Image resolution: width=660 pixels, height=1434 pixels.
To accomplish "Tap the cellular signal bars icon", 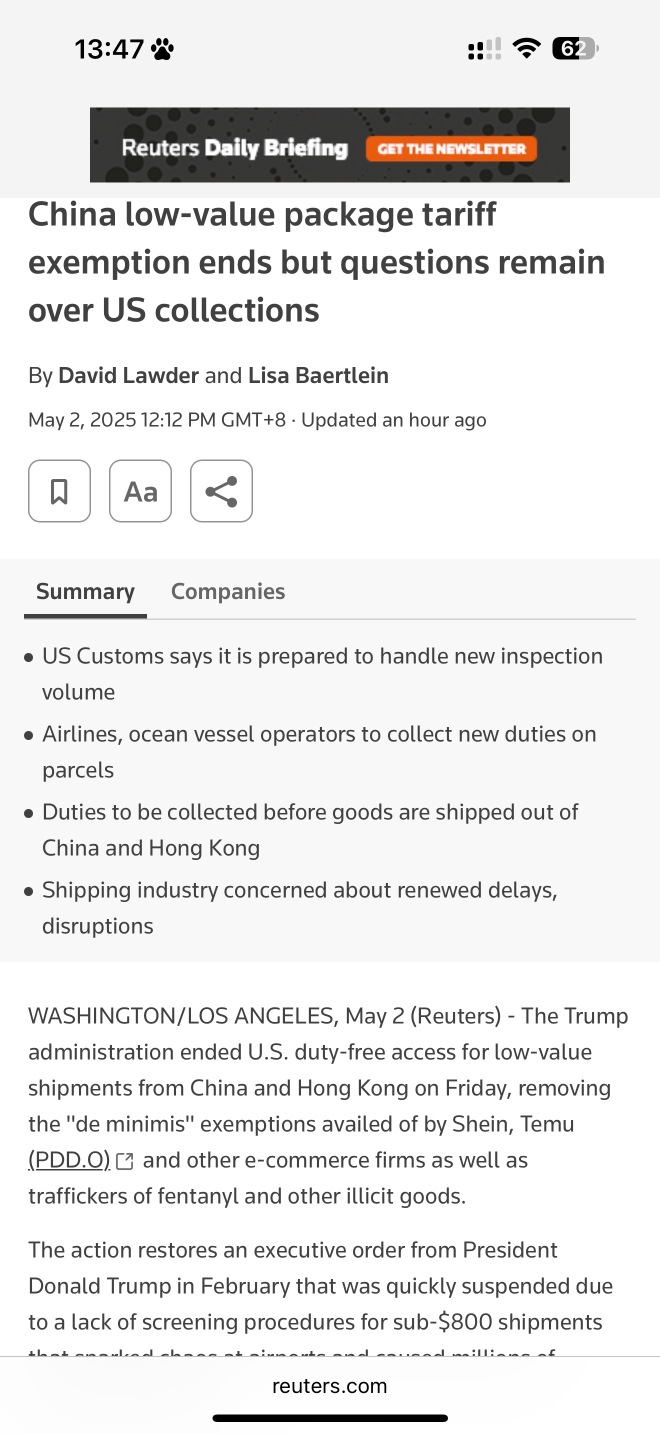I will tap(485, 49).
